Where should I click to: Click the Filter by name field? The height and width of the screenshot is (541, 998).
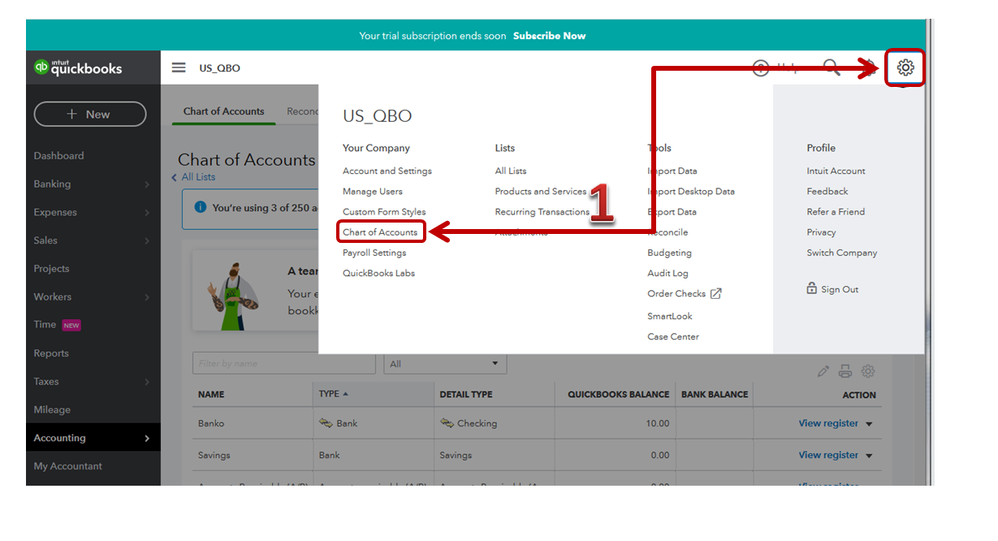point(284,363)
